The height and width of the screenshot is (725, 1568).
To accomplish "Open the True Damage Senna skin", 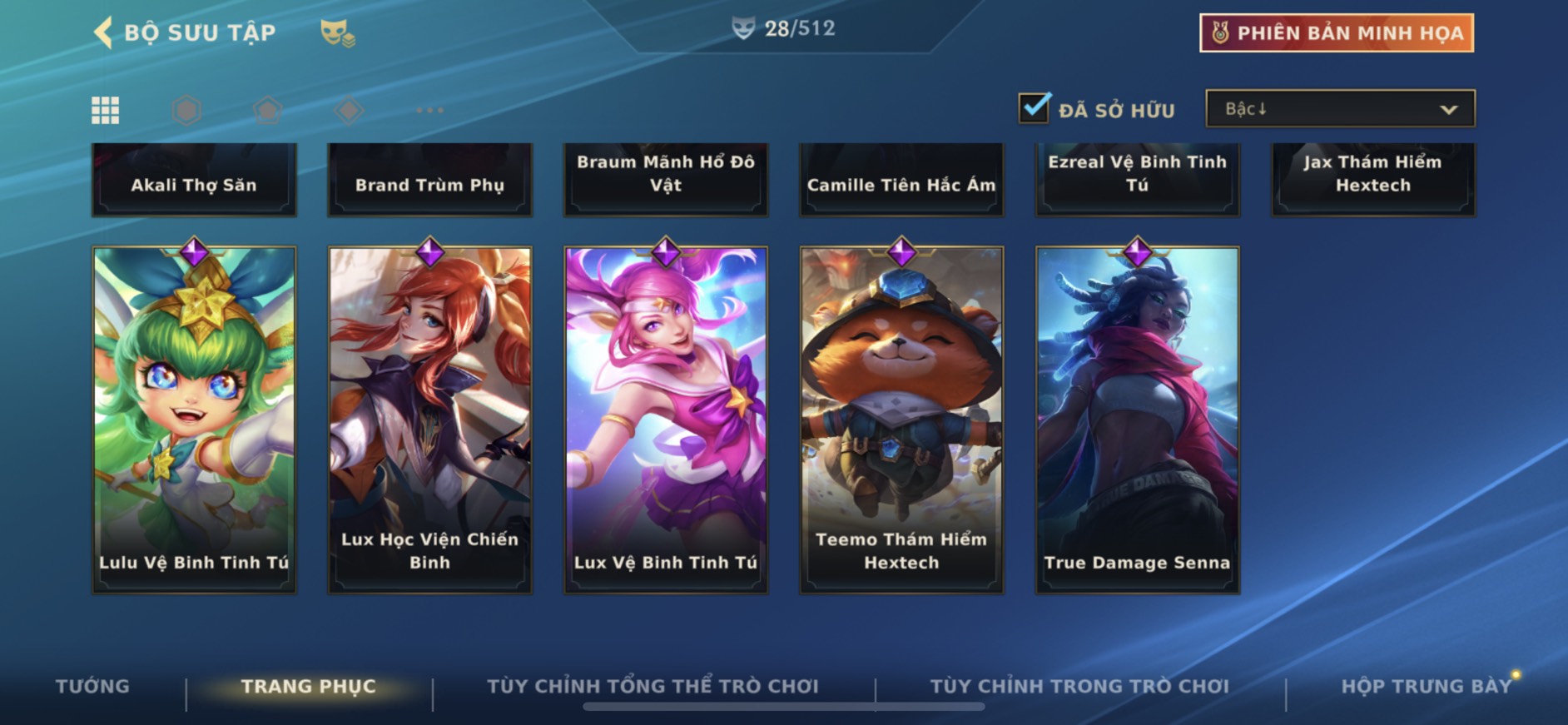I will [1137, 420].
